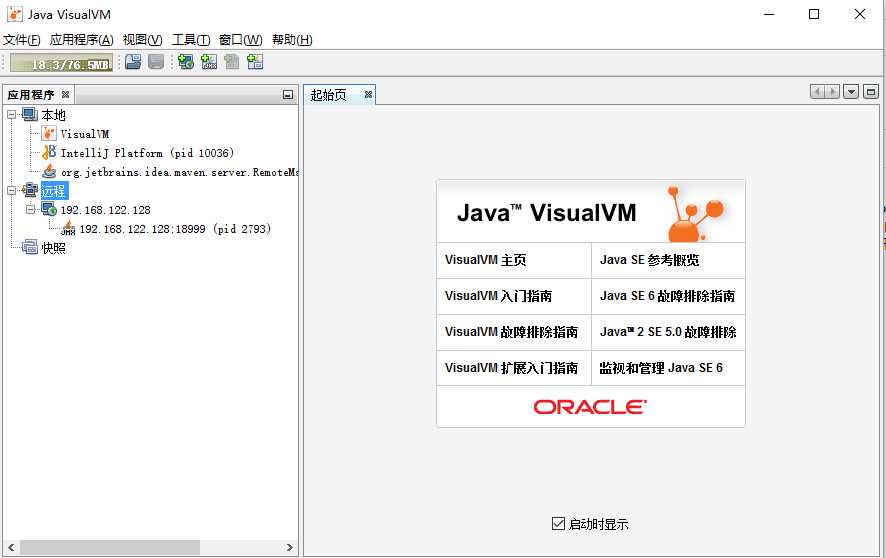Click the VisualVM application icon in tree

49,134
